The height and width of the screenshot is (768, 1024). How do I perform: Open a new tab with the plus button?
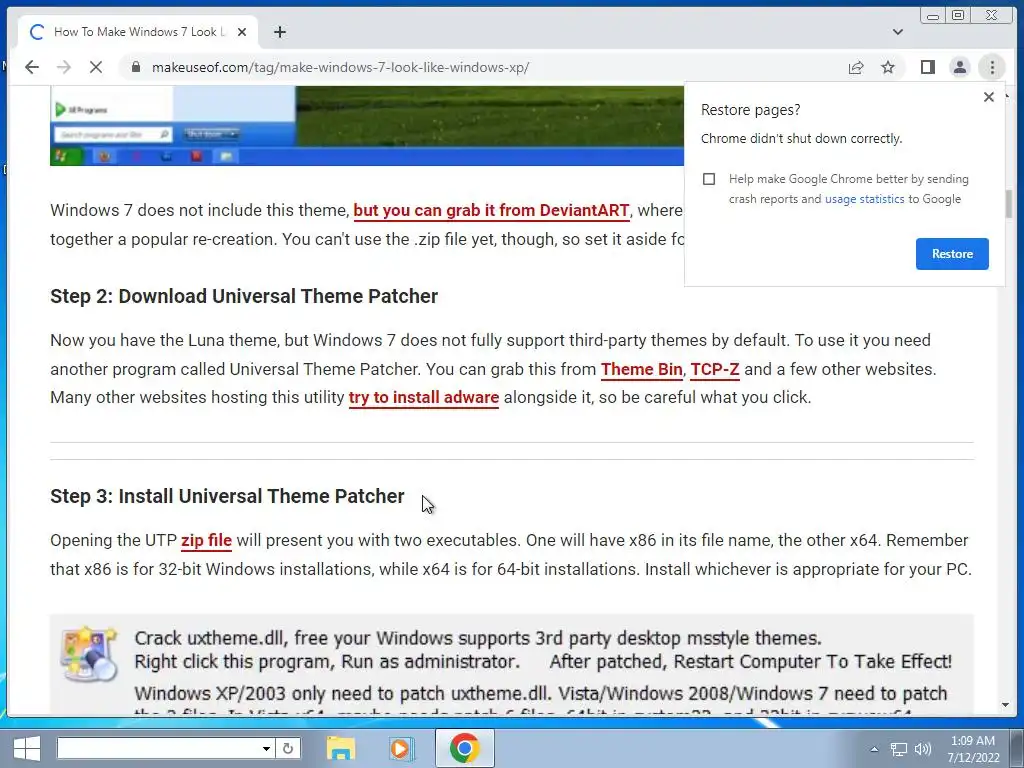[x=280, y=32]
